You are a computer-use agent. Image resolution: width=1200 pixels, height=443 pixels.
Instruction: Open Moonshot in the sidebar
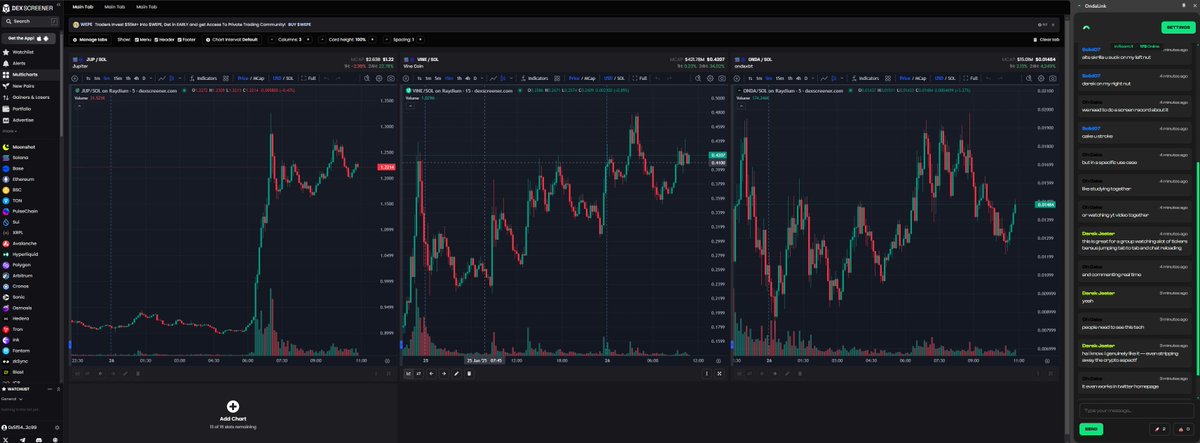pyautogui.click(x=28, y=147)
